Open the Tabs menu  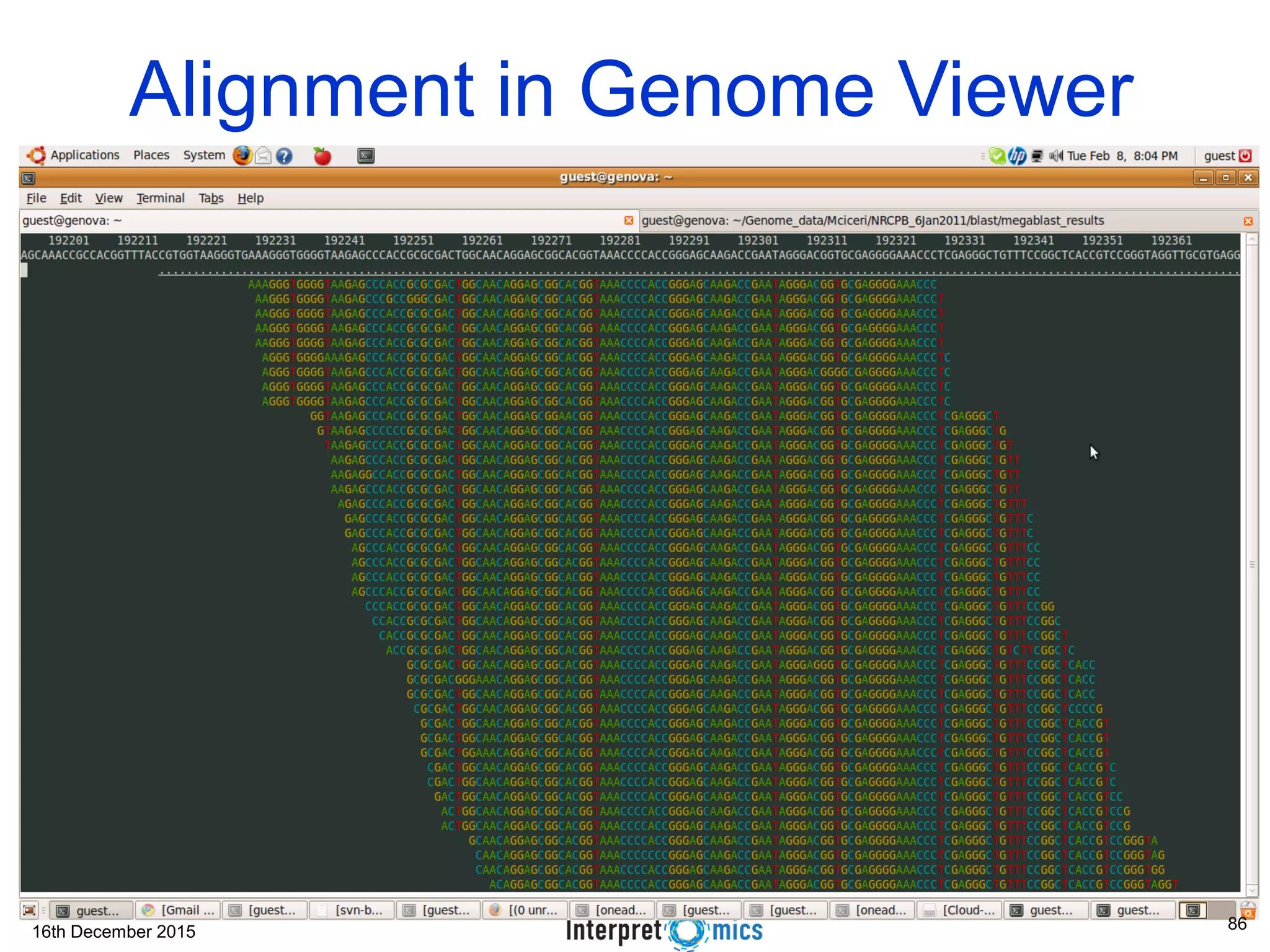(x=211, y=198)
